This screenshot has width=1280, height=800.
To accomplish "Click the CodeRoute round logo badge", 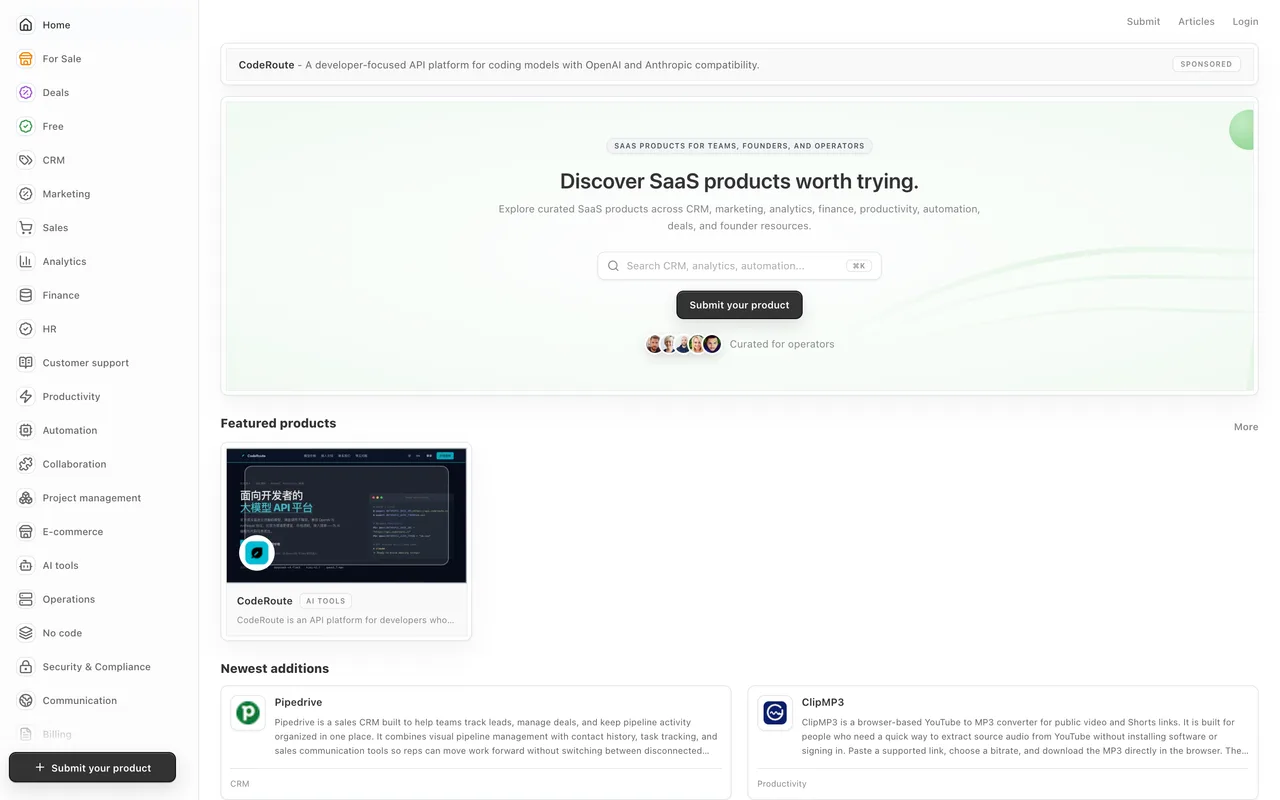I will pyautogui.click(x=257, y=553).
